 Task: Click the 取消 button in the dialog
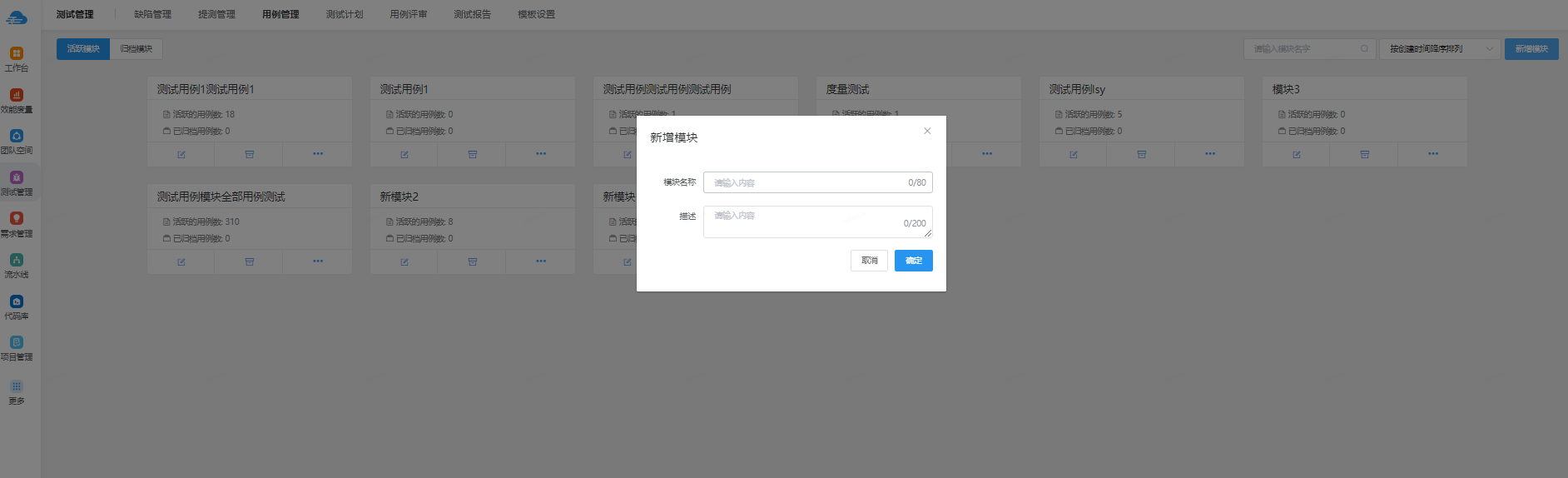(869, 261)
